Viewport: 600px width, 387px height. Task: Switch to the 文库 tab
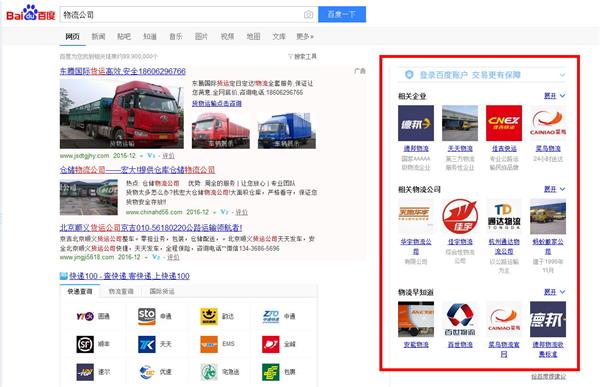click(x=279, y=36)
